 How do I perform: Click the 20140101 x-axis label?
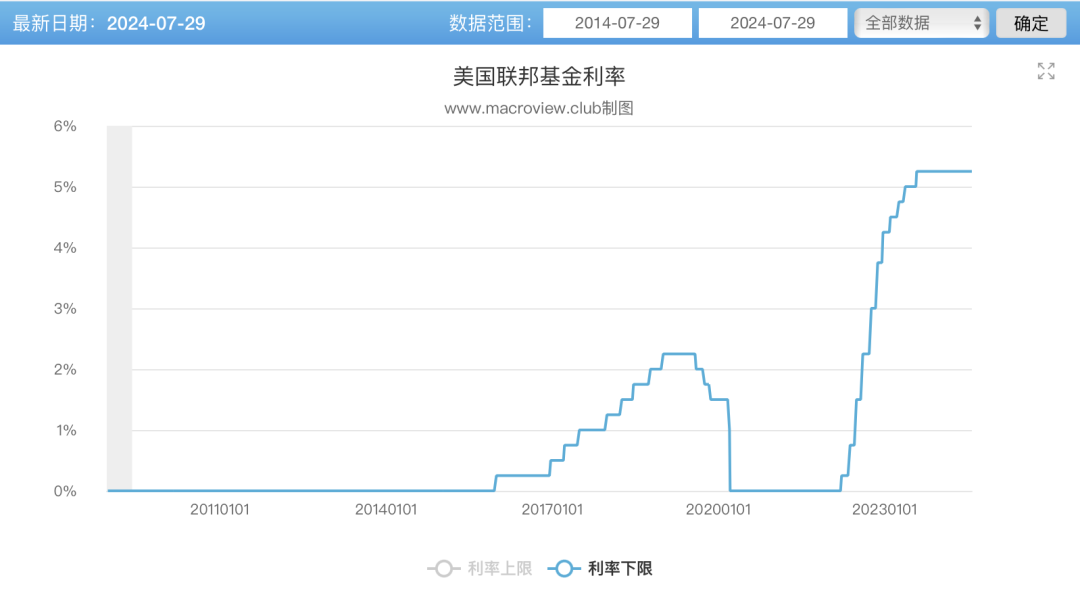coord(386,509)
